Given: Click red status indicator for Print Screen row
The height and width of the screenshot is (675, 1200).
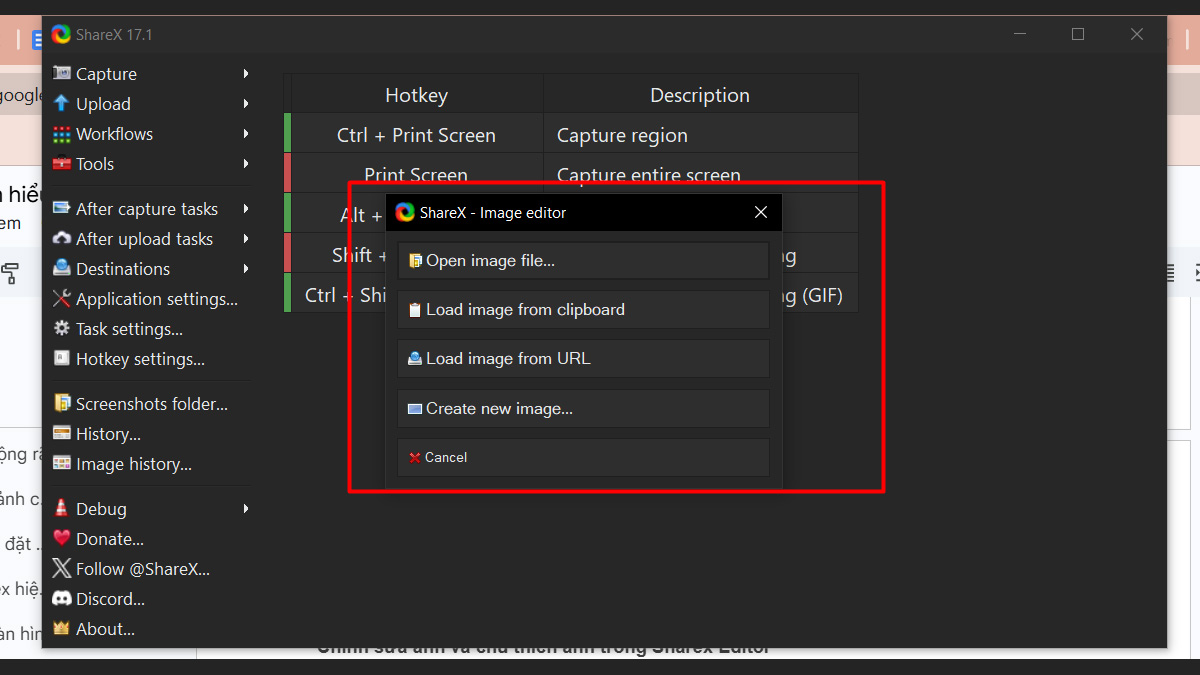Looking at the screenshot, I should tap(287, 173).
